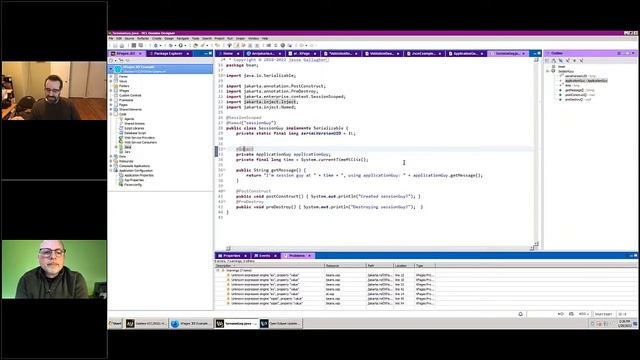This screenshot has height=360, width=640.
Task: Expand the Shared Elements node
Action: (x=111, y=109)
